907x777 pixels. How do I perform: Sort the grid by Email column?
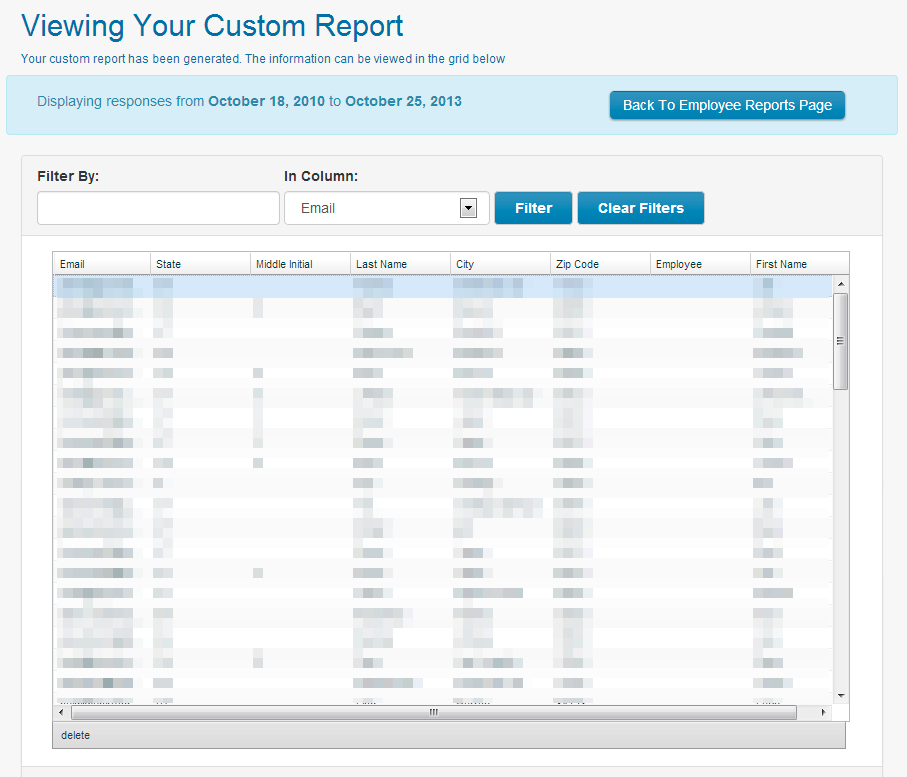pos(100,263)
